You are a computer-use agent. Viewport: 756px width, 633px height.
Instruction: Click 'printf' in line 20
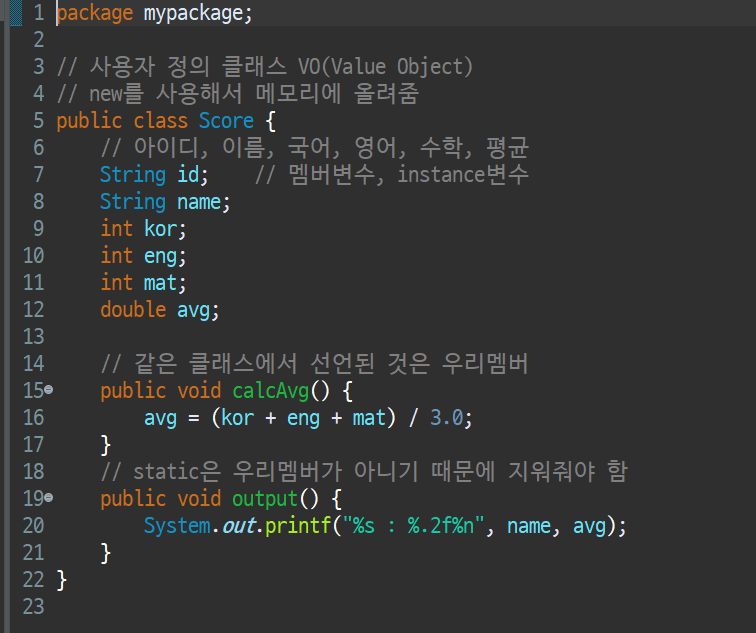(298, 525)
